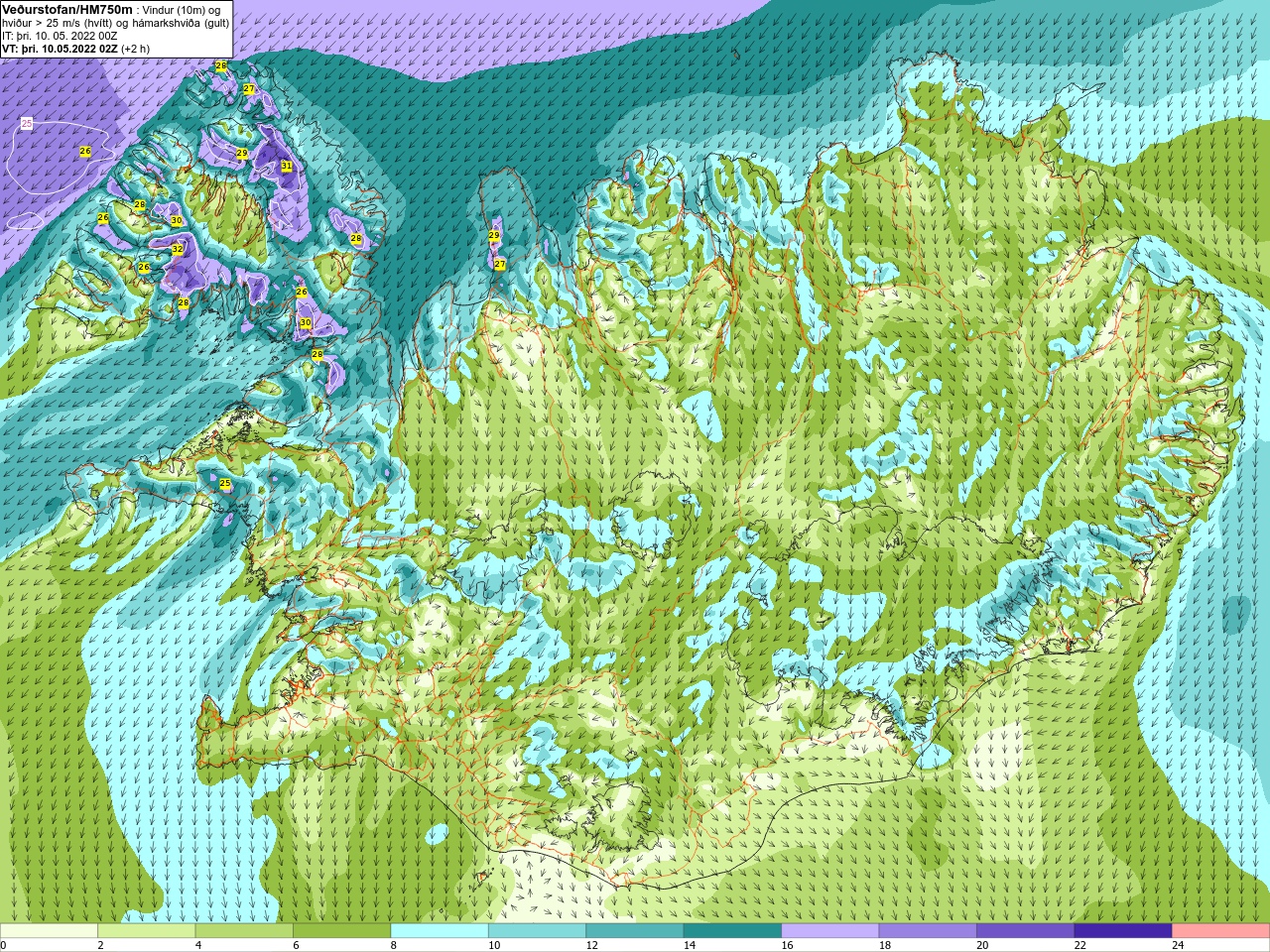Select the 20–22 m/s legend swatch
Screen dimensions: 1270x952
pos(1026,931)
